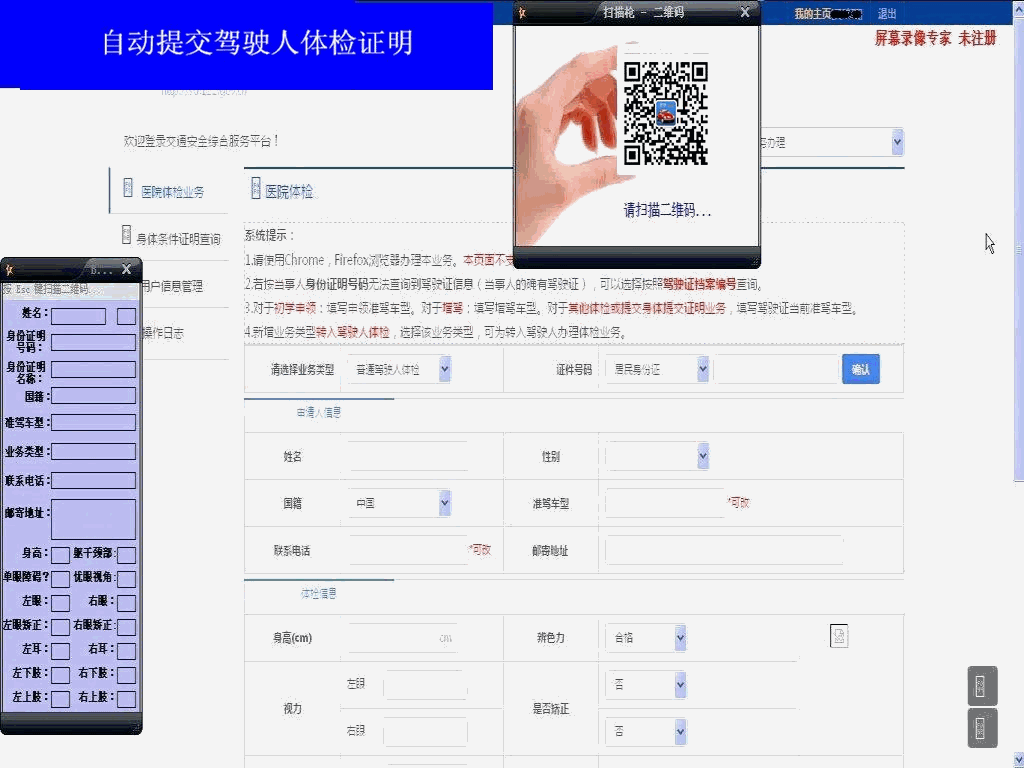Click the 身份证明号码 field in purple window
The width and height of the screenshot is (1024, 768).
93,342
